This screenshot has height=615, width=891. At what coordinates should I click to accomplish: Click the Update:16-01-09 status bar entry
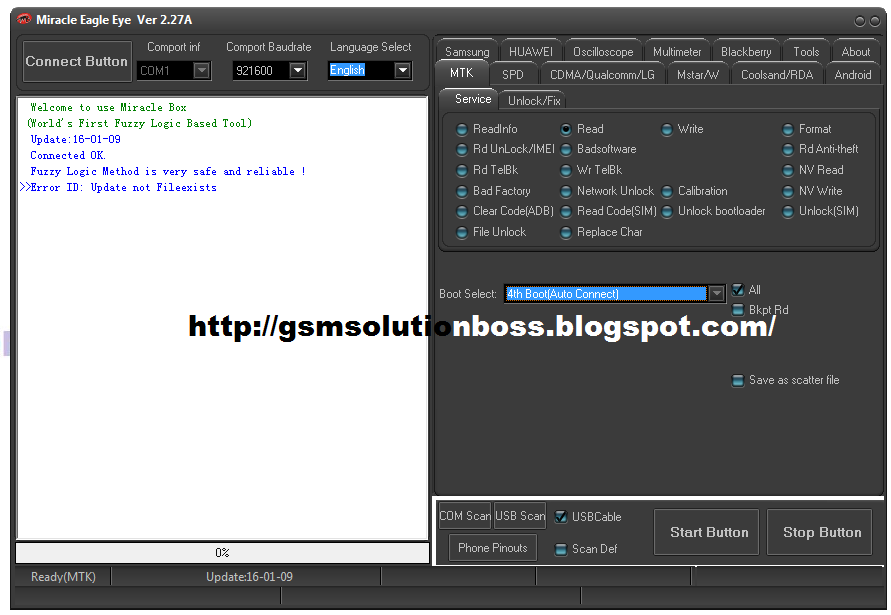249,577
